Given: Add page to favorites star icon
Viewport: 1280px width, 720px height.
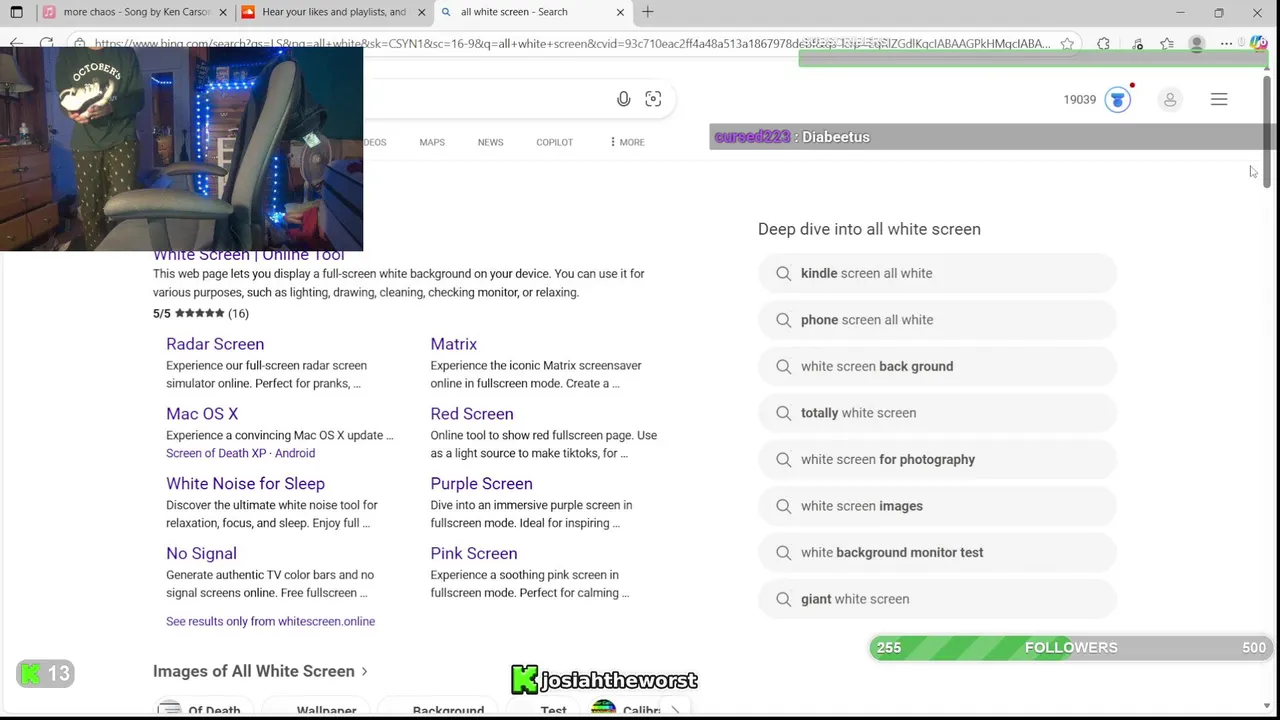Looking at the screenshot, I should point(1067,44).
